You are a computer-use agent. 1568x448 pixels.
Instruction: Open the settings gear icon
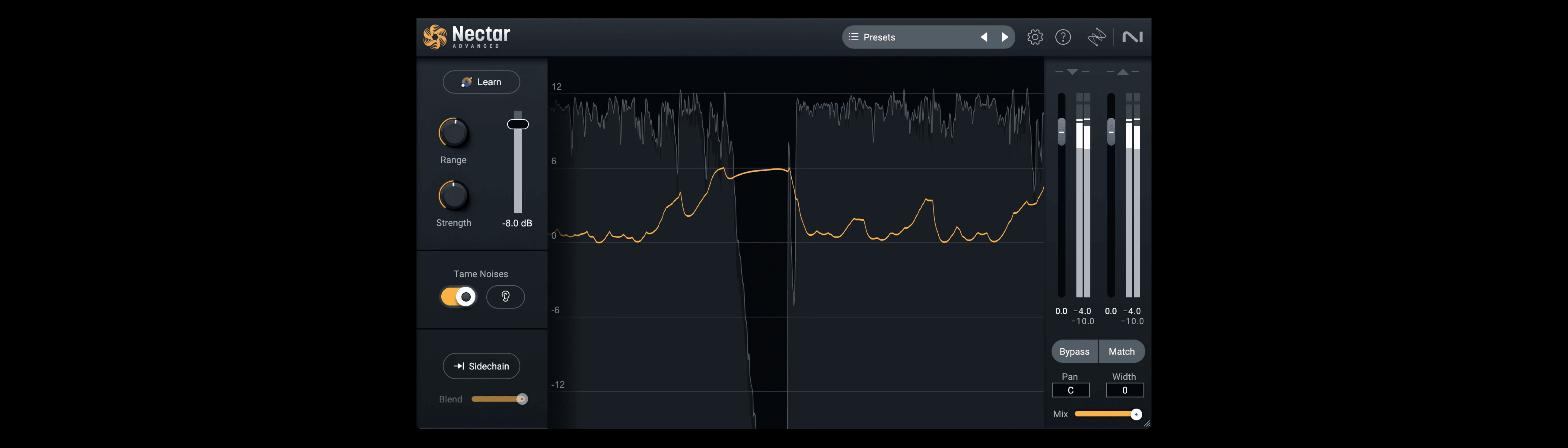(1035, 36)
